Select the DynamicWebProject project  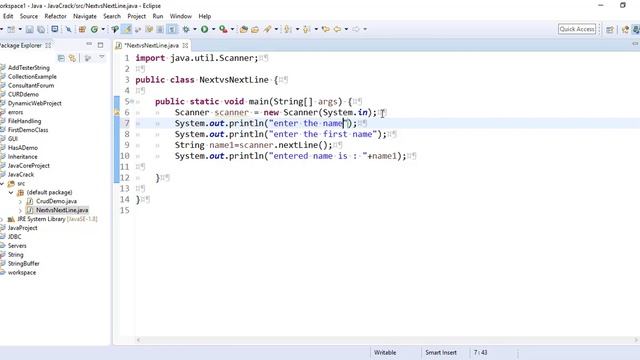[x=35, y=103]
